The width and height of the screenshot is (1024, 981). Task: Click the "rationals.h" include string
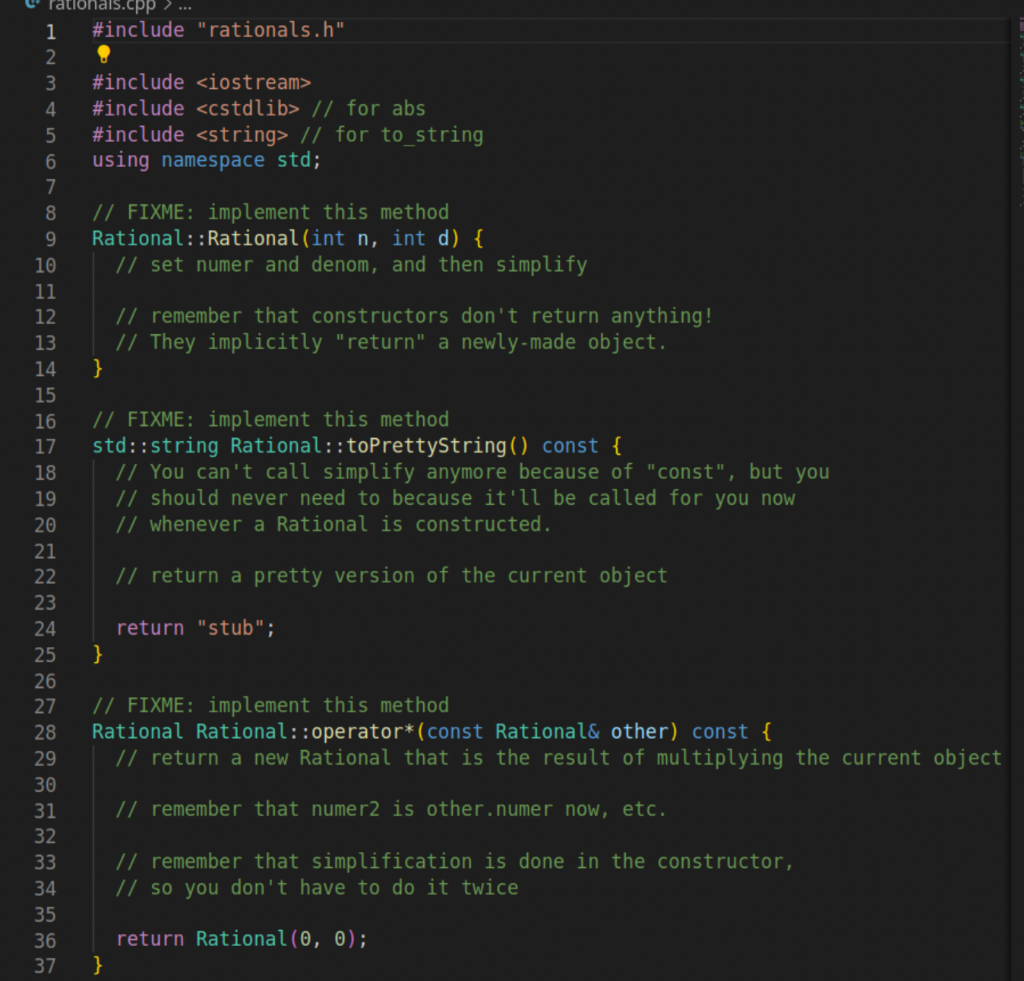click(270, 30)
